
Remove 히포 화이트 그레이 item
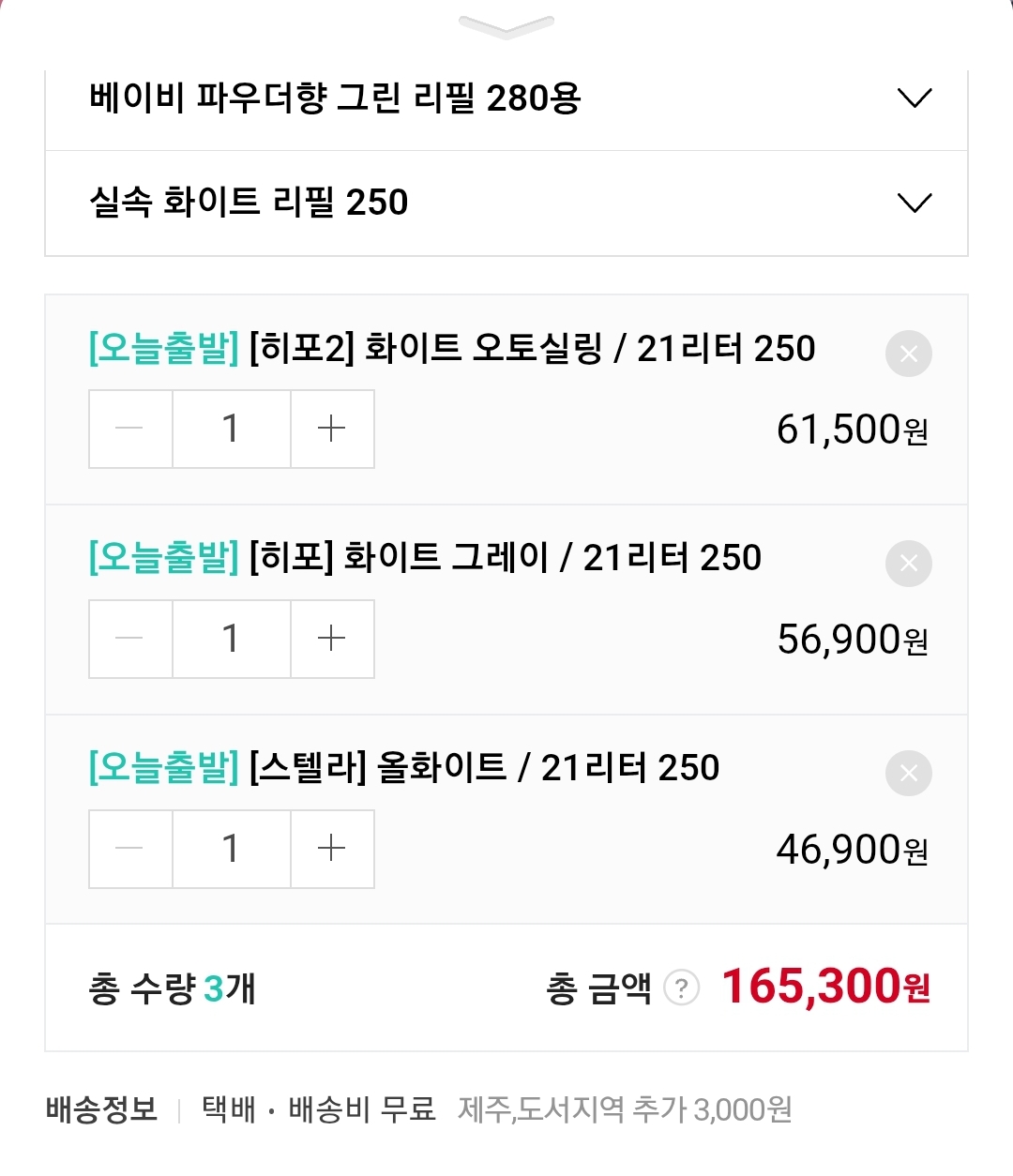click(908, 564)
